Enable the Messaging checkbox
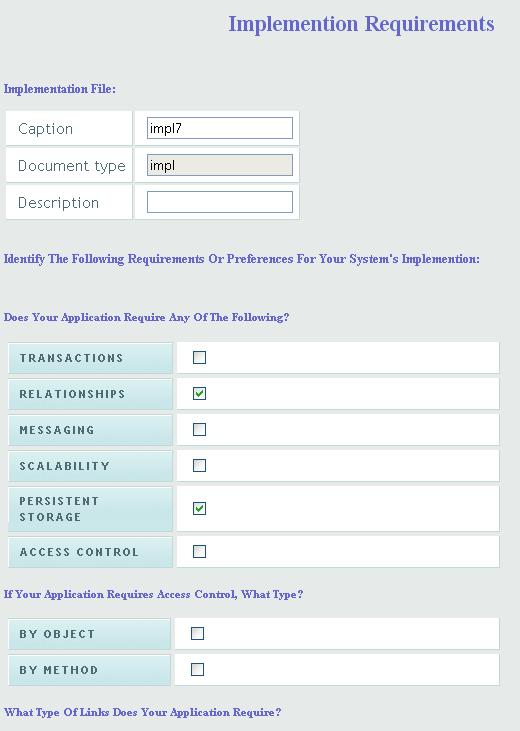The image size is (520, 731). pyautogui.click(x=199, y=429)
